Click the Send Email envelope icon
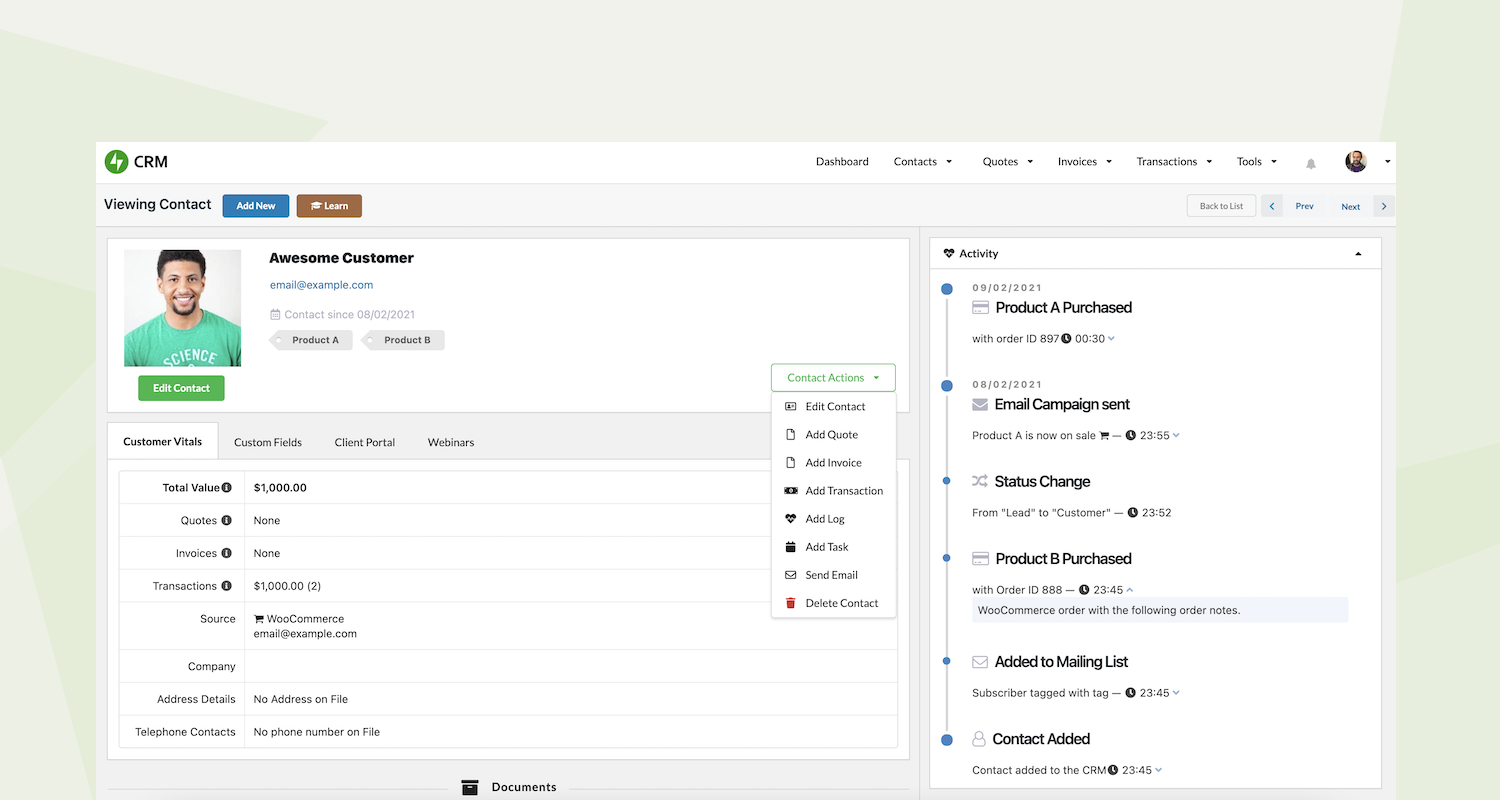This screenshot has width=1500, height=800. click(x=791, y=575)
